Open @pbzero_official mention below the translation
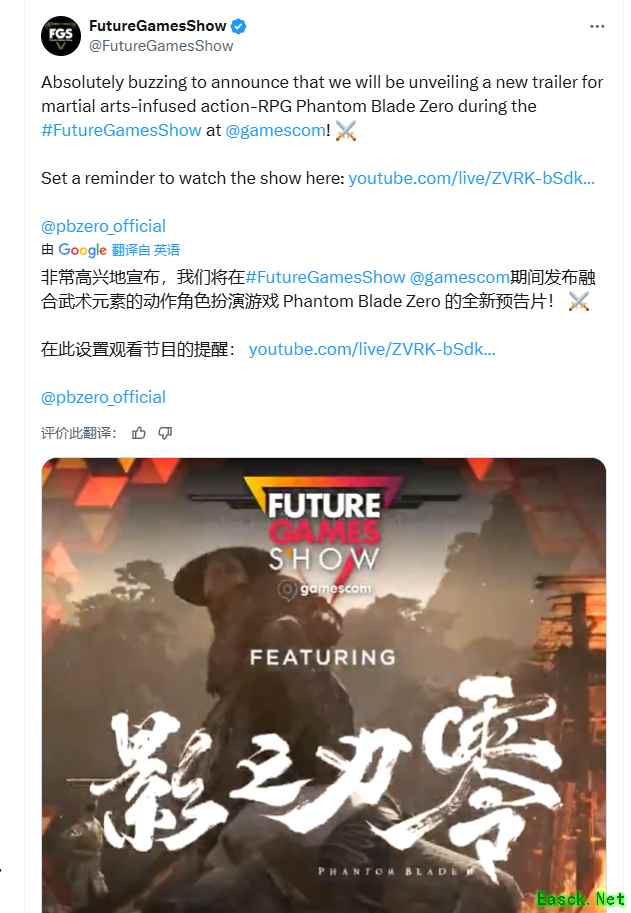 [103, 397]
